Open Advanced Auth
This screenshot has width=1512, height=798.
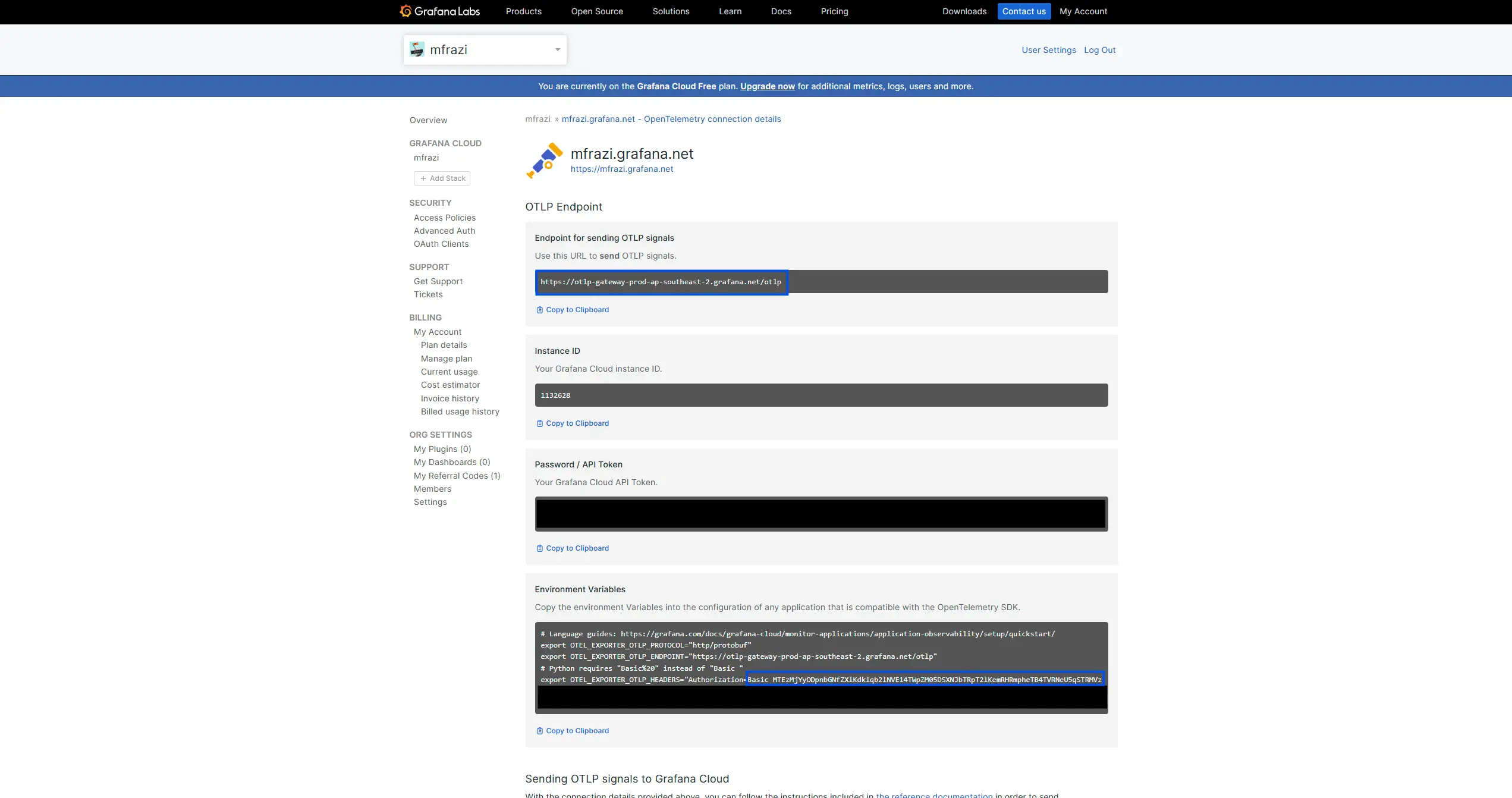click(445, 231)
